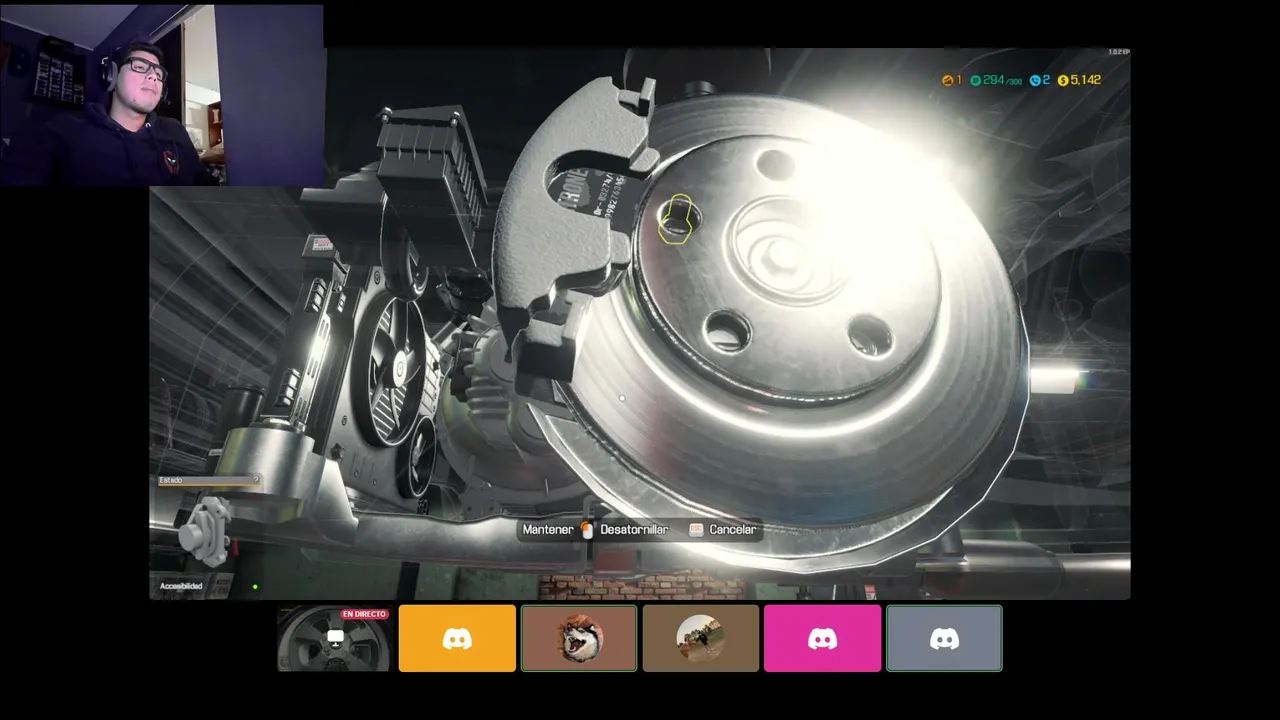This screenshot has width=1280, height=720.
Task: Select the husky dog avatar participant tile
Action: 579,638
